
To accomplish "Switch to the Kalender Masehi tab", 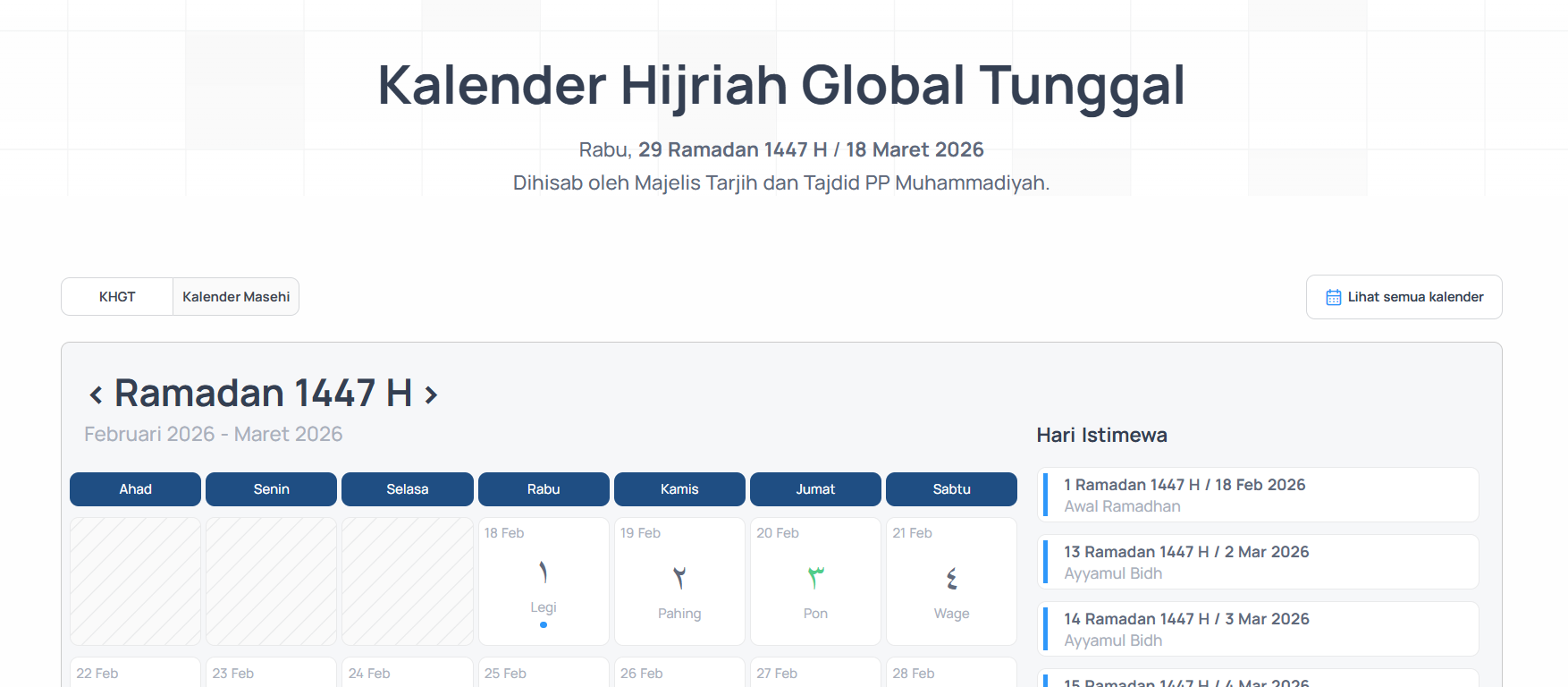I will (x=236, y=297).
